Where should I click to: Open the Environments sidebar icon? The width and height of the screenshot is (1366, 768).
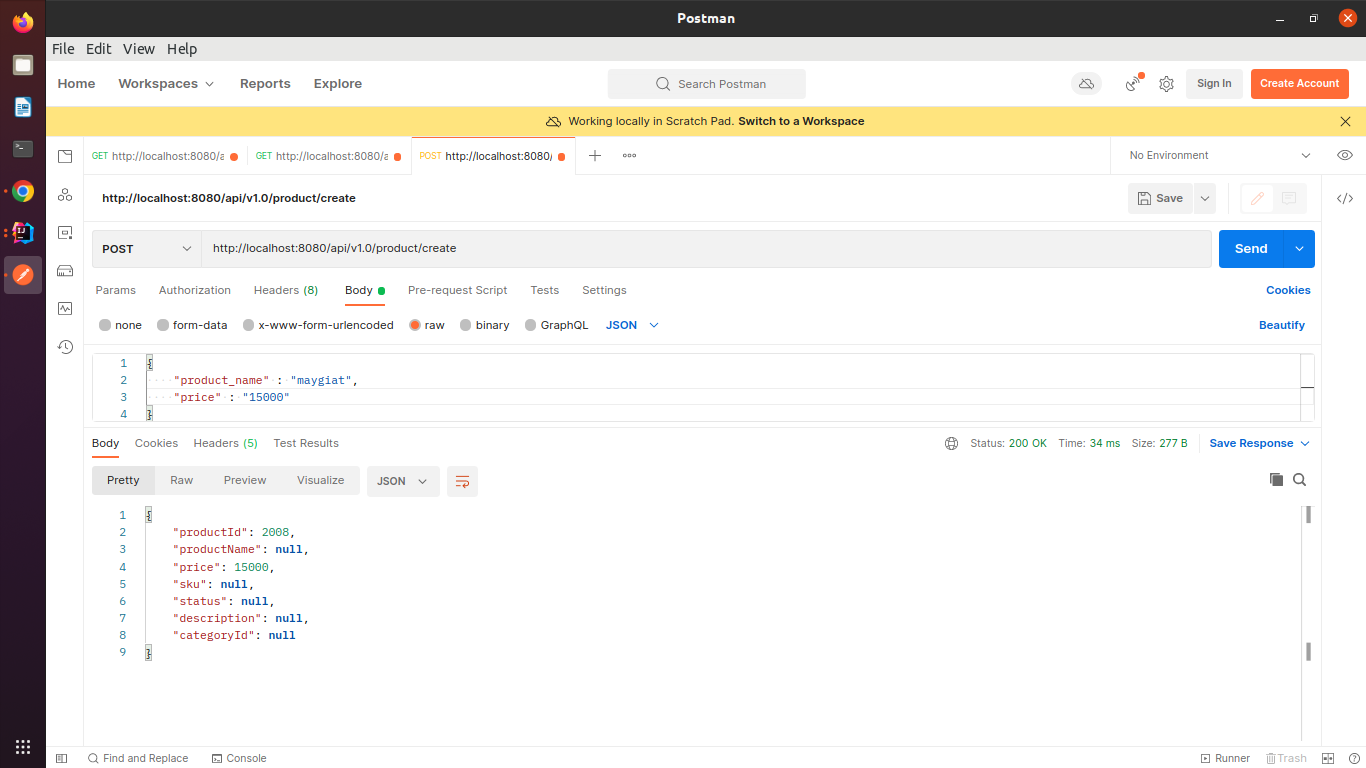(x=65, y=232)
